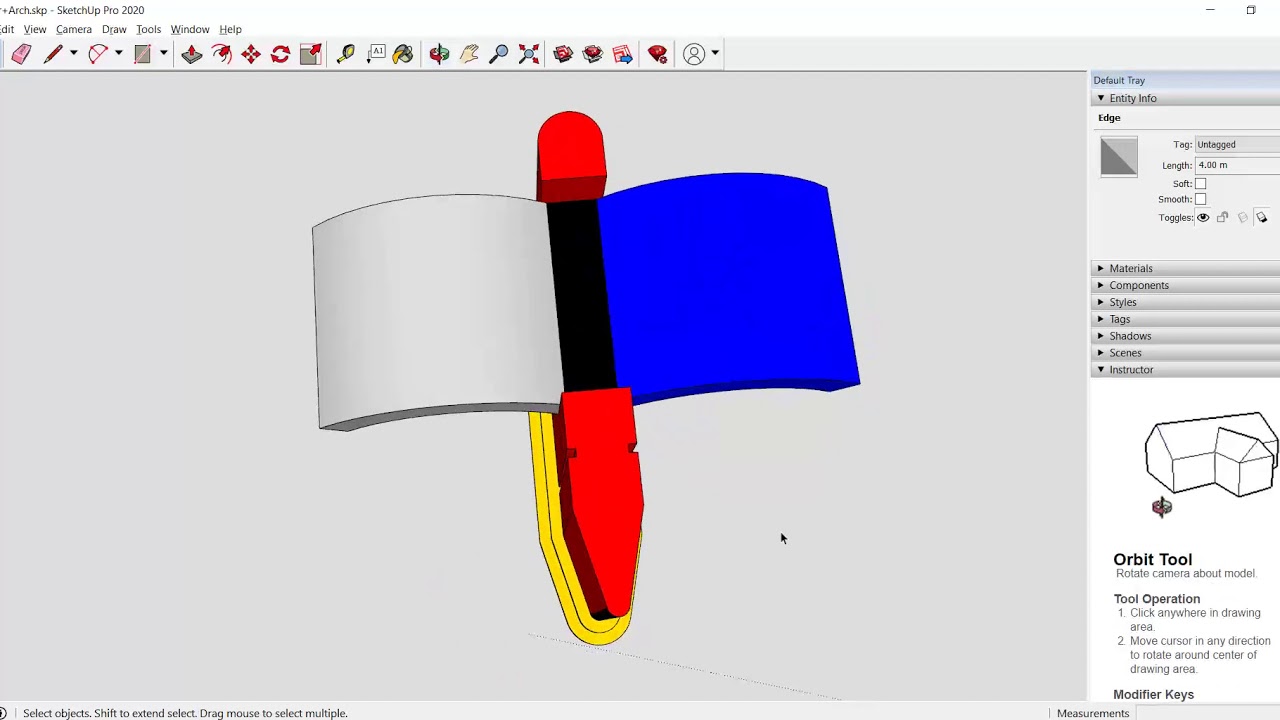Open the Line tool dropdown arrow

pyautogui.click(x=73, y=54)
